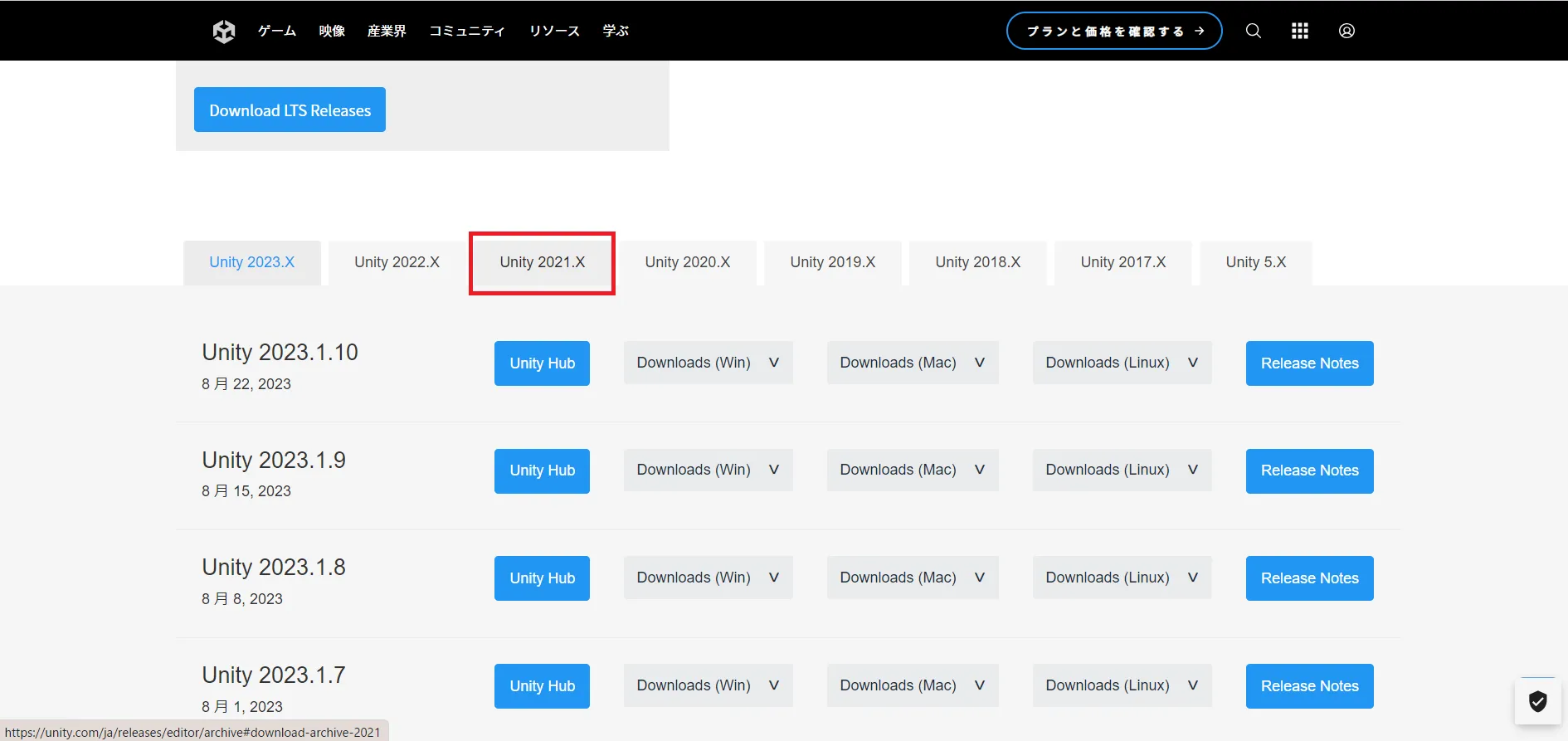Image resolution: width=1568 pixels, height=741 pixels.
Task: Open the 学ぶ menu
Action: click(x=616, y=31)
